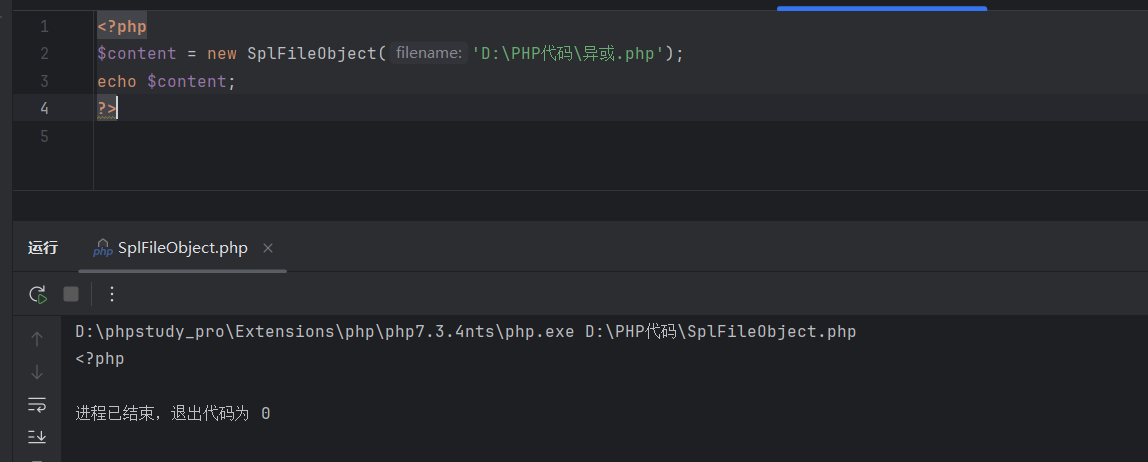Screen dimensions: 1148x462
Task: Toggle scroll to end of output
Action: pyautogui.click(x=37, y=436)
